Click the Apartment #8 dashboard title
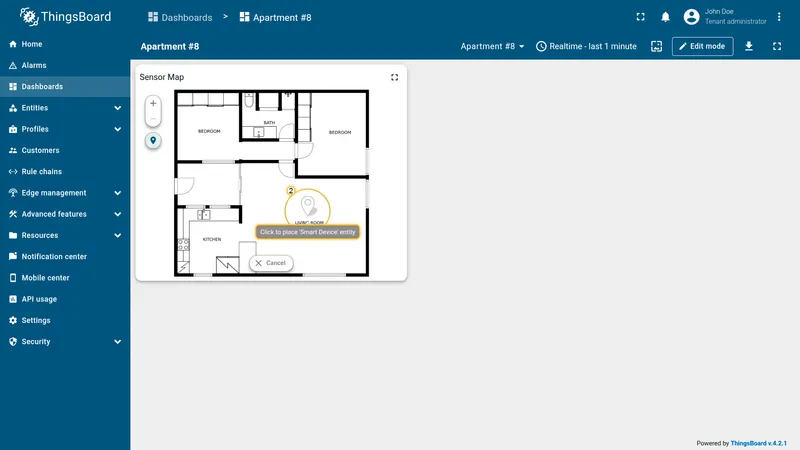800x450 pixels. pos(170,46)
